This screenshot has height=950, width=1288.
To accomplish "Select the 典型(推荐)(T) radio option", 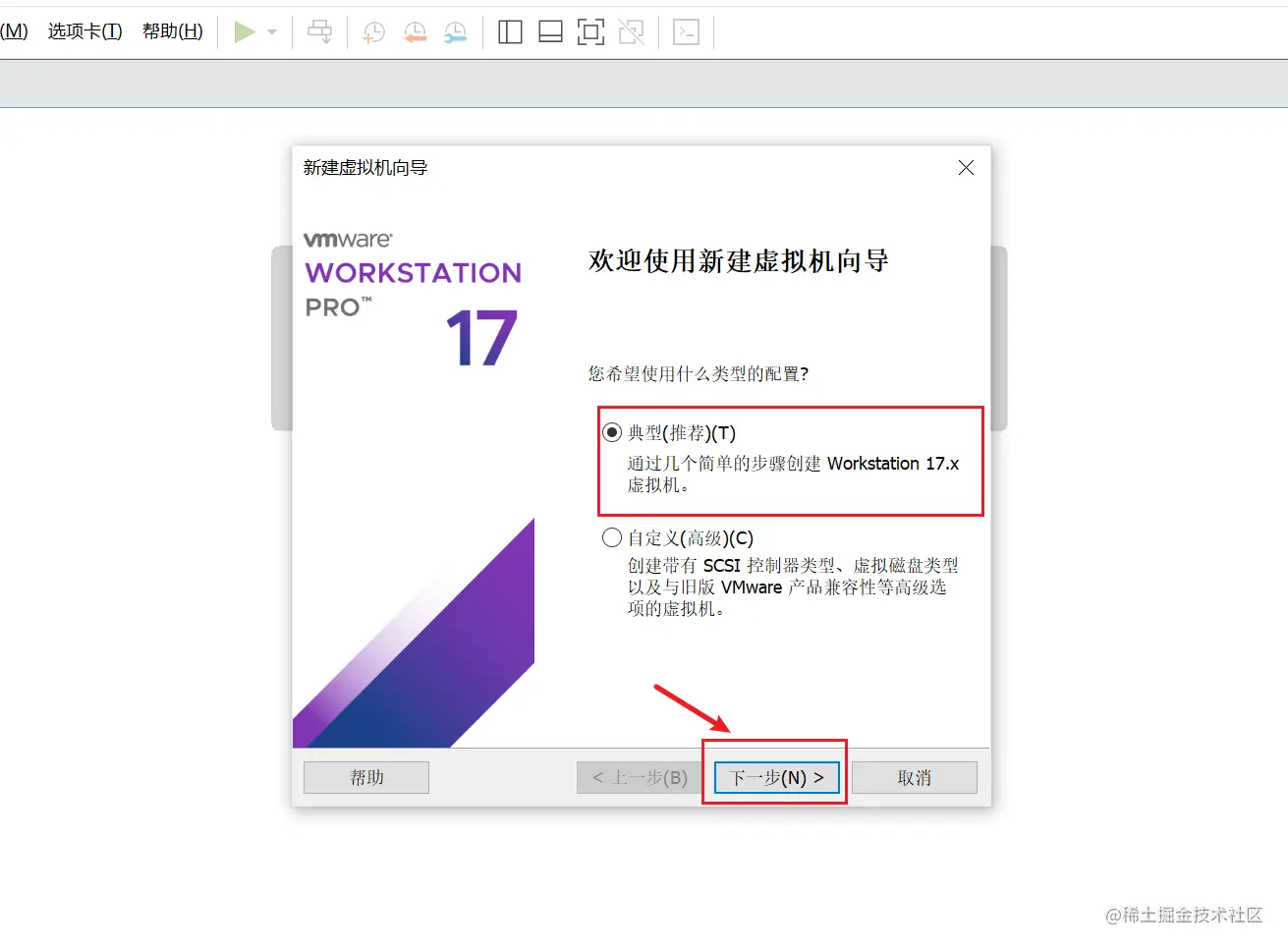I will (612, 432).
